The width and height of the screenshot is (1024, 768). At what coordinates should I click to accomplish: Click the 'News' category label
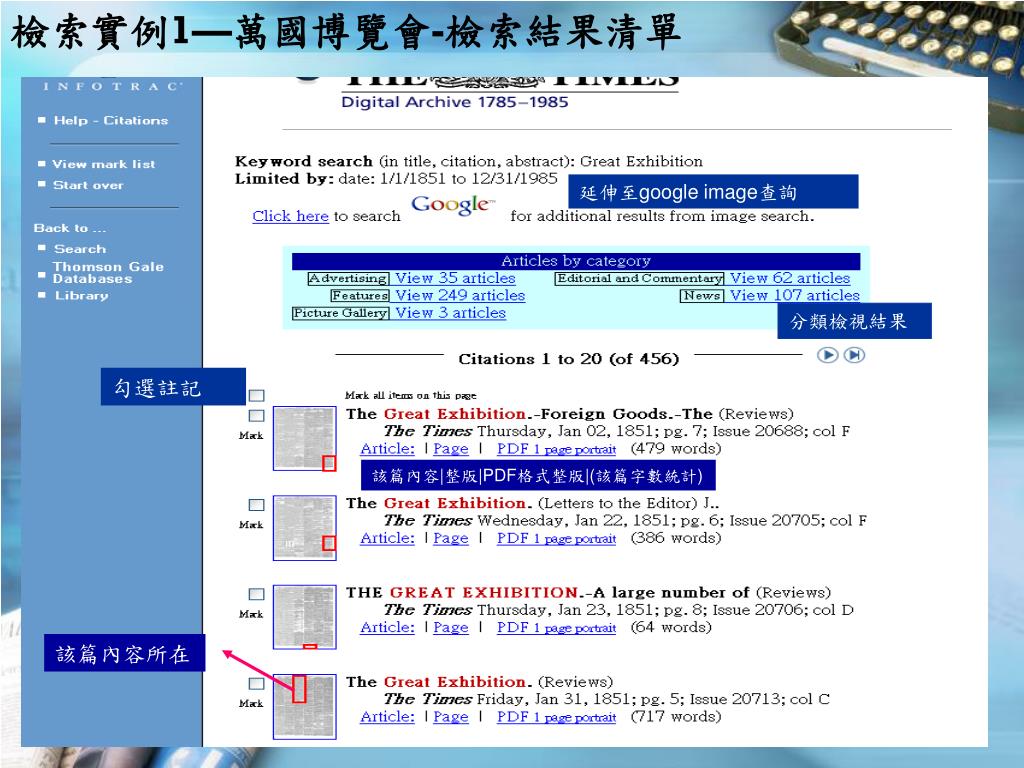(x=702, y=295)
